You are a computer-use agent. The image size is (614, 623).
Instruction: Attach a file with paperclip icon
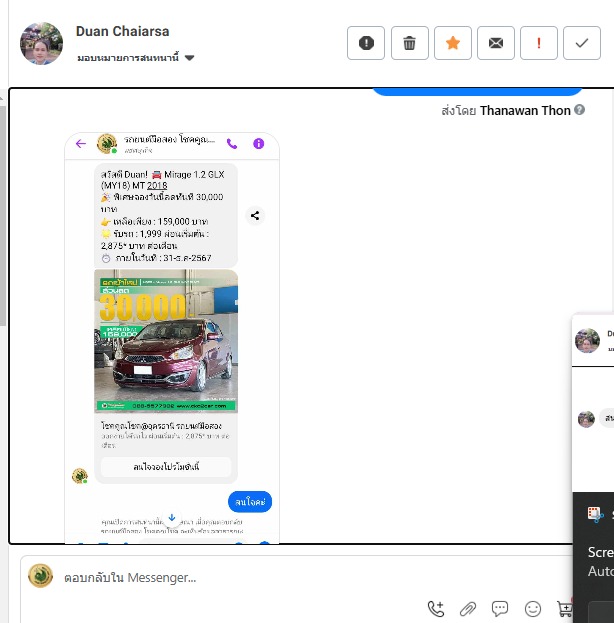[x=468, y=608]
